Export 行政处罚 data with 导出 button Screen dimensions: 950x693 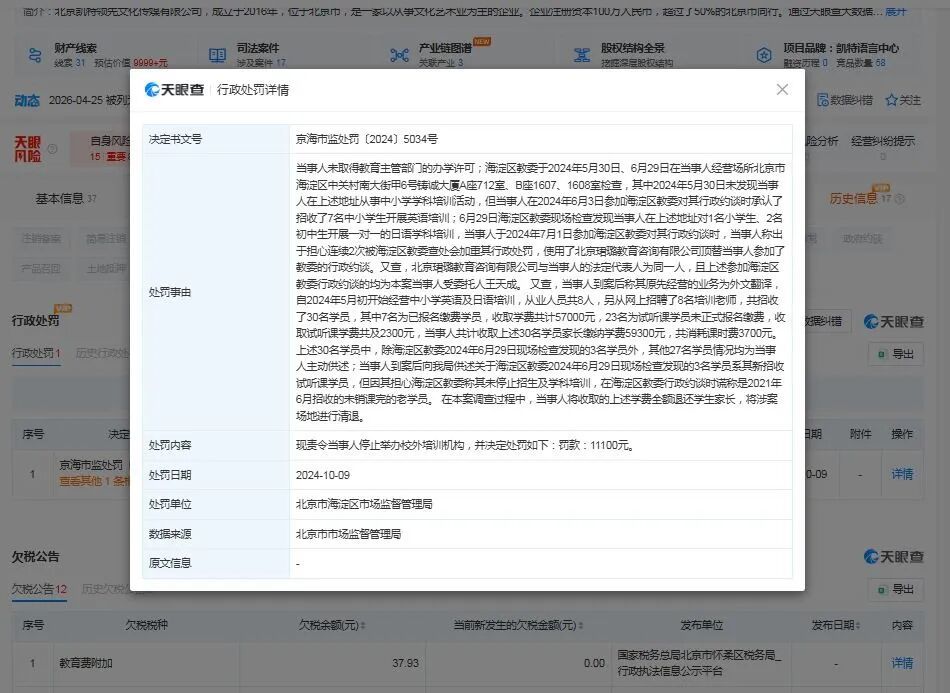(x=895, y=354)
